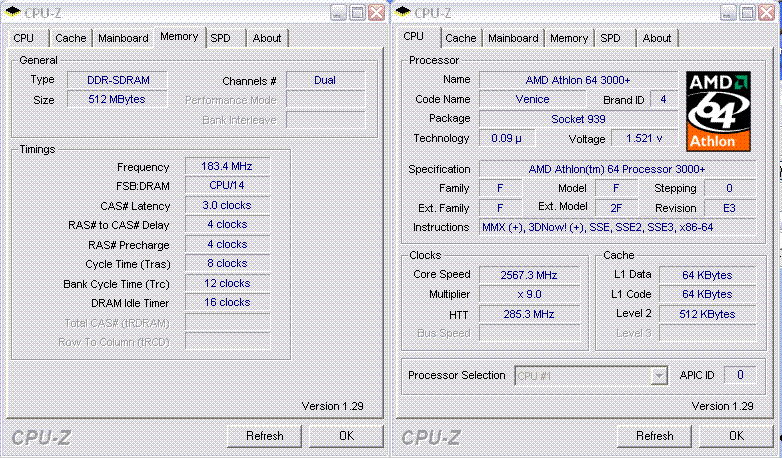
Task: Click the memory Frequency 183.4 MHz field
Action: click(x=227, y=166)
